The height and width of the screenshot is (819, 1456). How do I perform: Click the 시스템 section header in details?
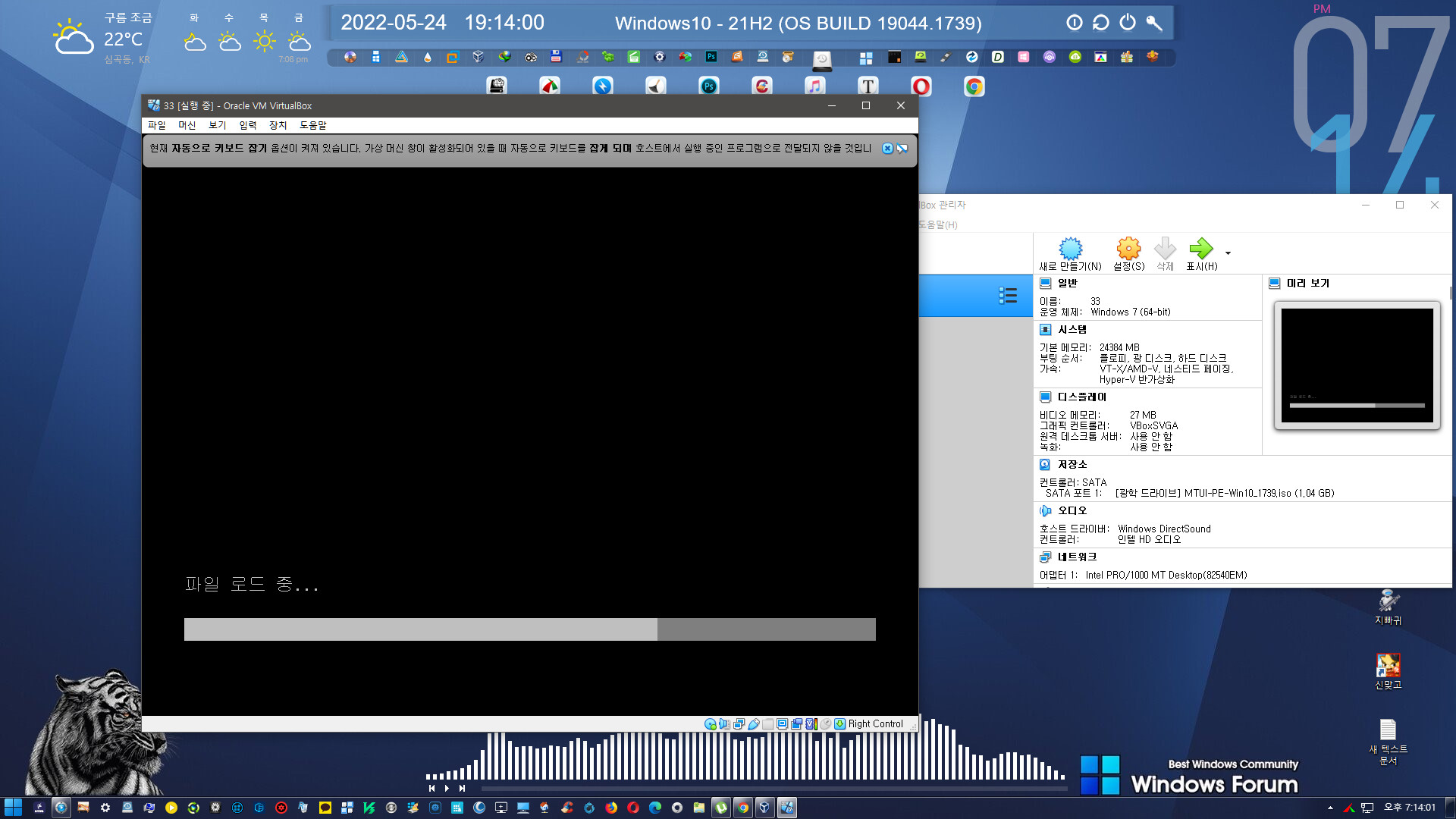(x=1072, y=329)
